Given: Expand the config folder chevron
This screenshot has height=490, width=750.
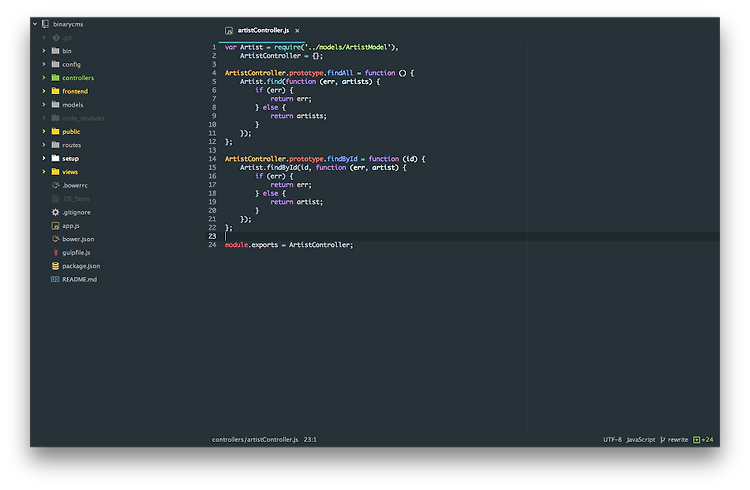Looking at the screenshot, I should coord(44,64).
